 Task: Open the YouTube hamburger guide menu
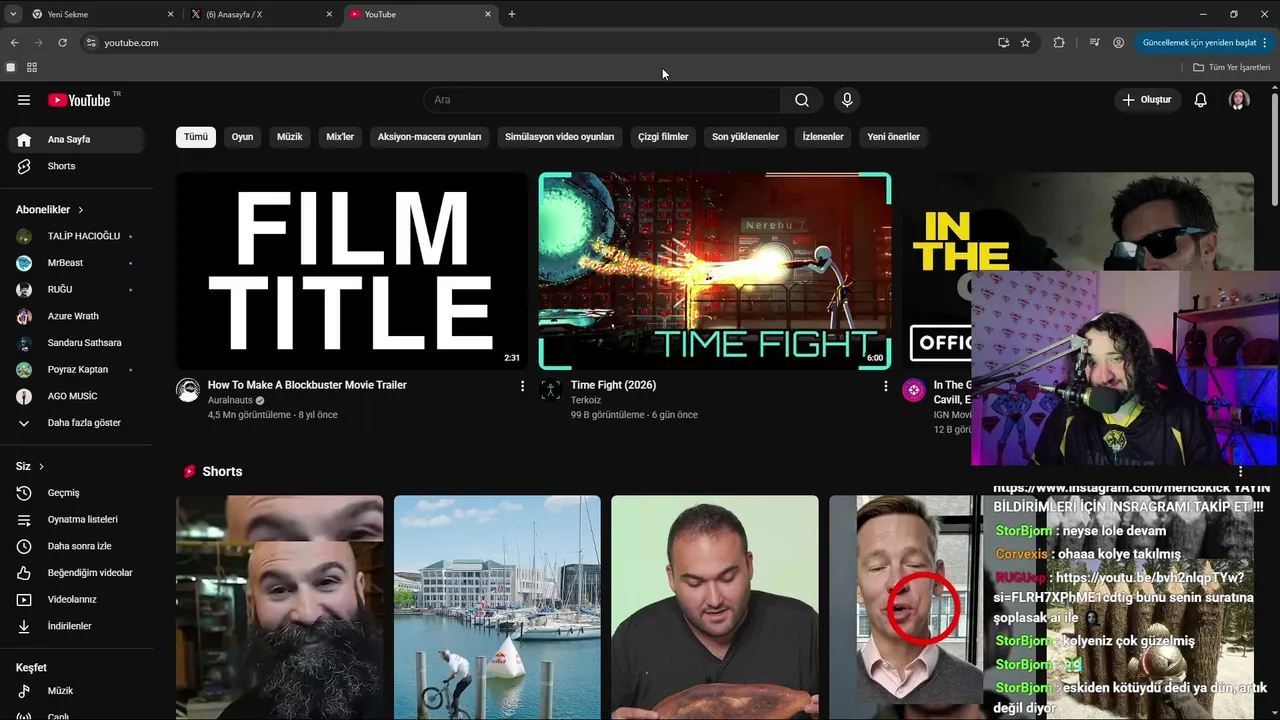tap(24, 100)
